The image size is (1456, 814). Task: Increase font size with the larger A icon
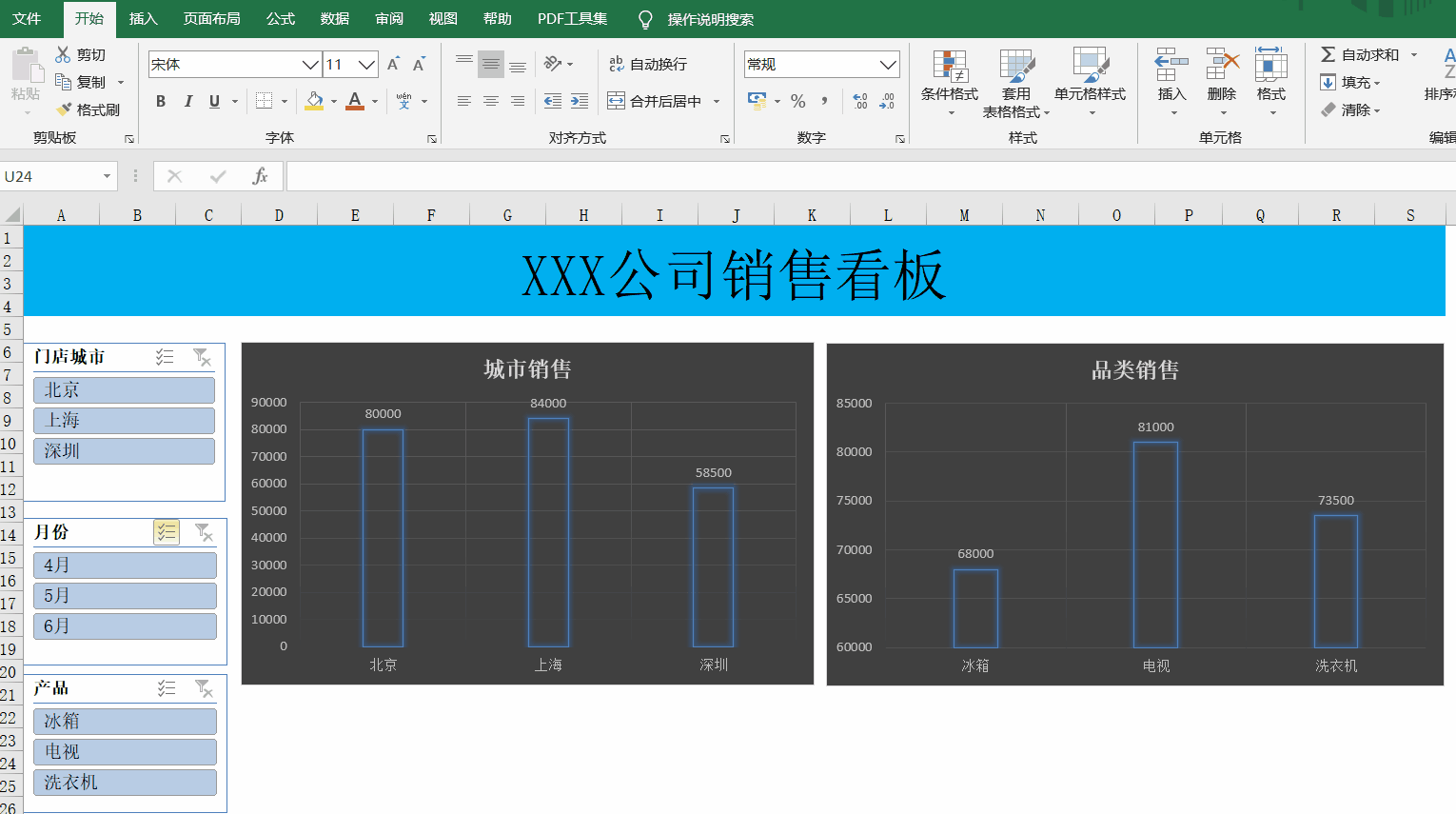tap(393, 64)
